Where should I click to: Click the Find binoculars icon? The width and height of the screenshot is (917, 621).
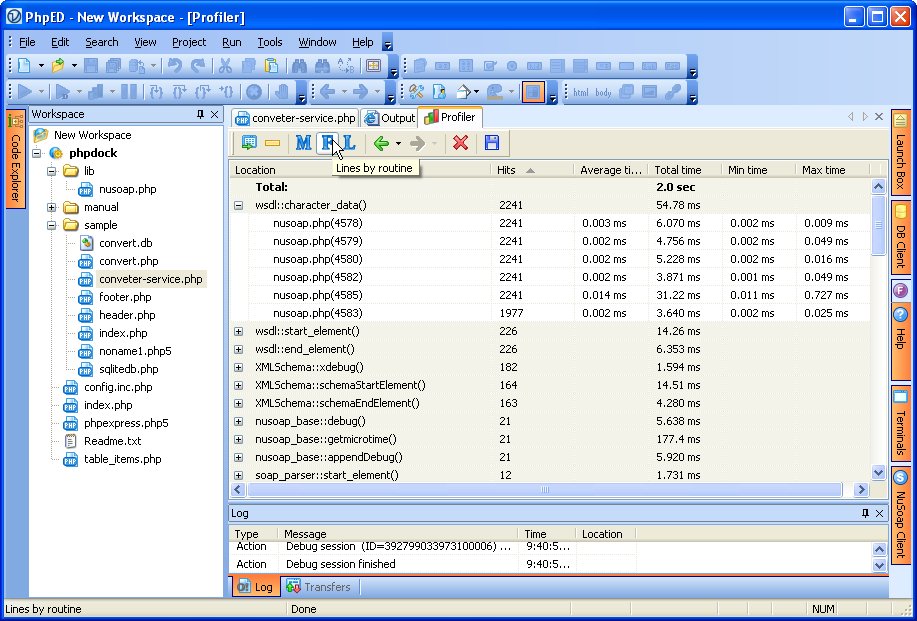click(x=299, y=65)
